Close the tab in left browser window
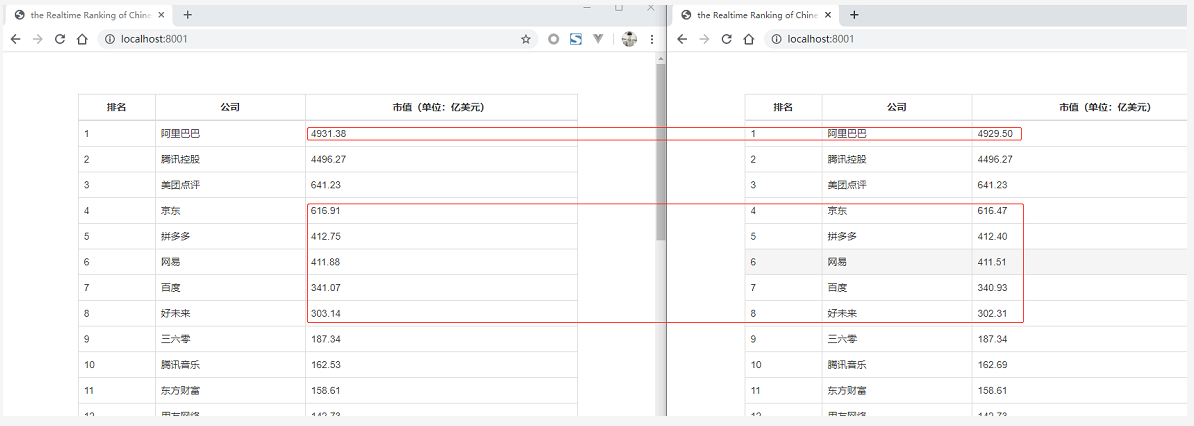 (x=161, y=15)
